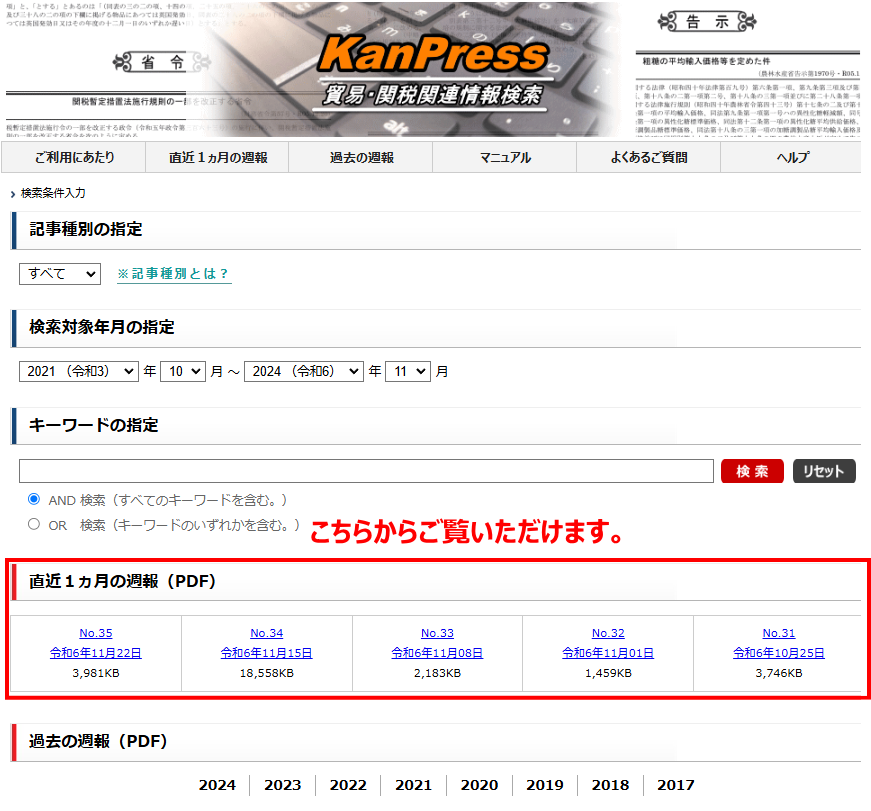
Task: Select the AND 検索 radio button
Action: (x=34, y=499)
